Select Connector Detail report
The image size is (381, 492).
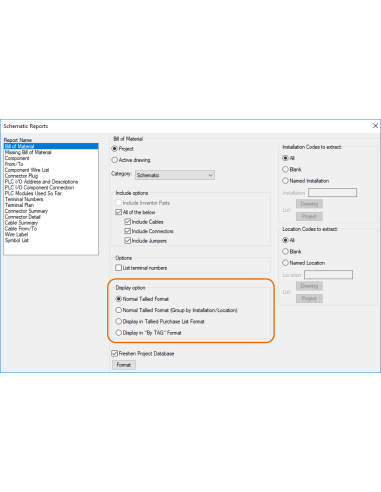23,217
